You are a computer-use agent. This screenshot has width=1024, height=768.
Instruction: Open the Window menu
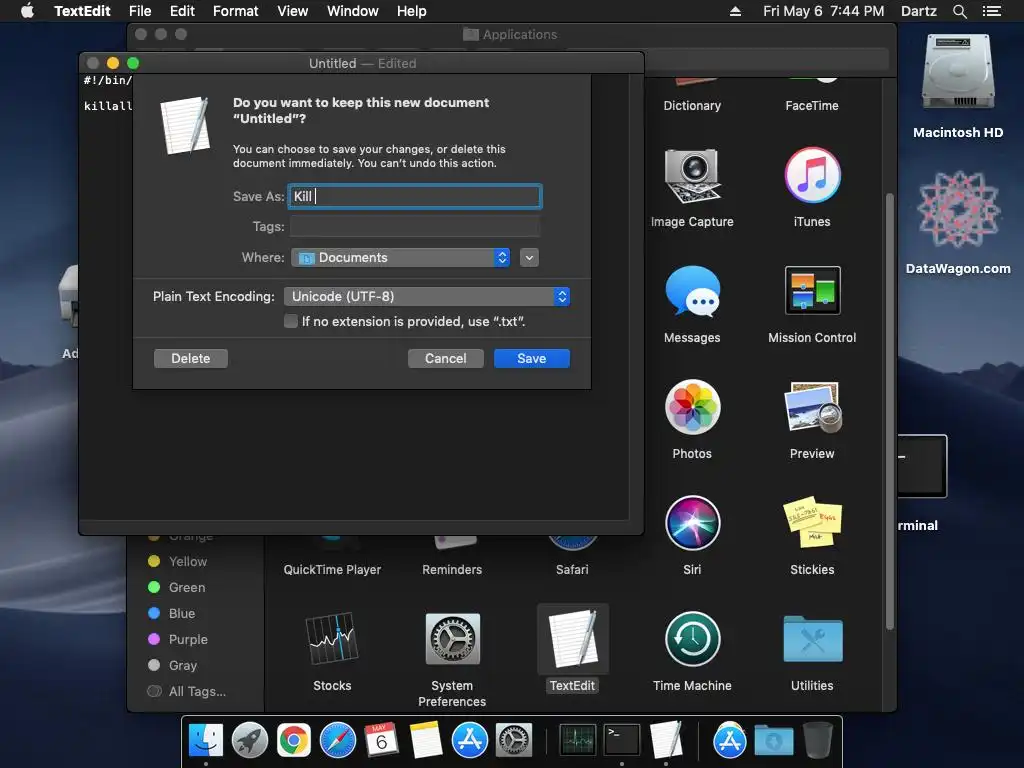353,11
